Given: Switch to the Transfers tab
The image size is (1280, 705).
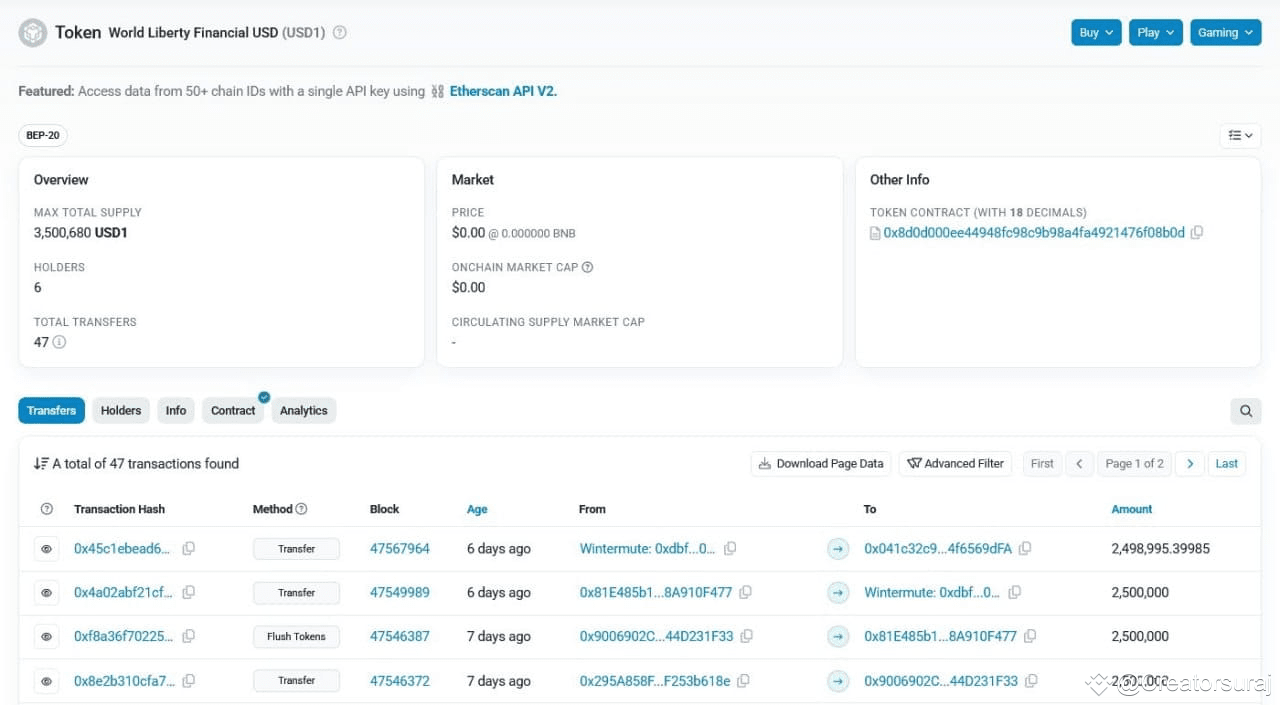Looking at the screenshot, I should 52,410.
